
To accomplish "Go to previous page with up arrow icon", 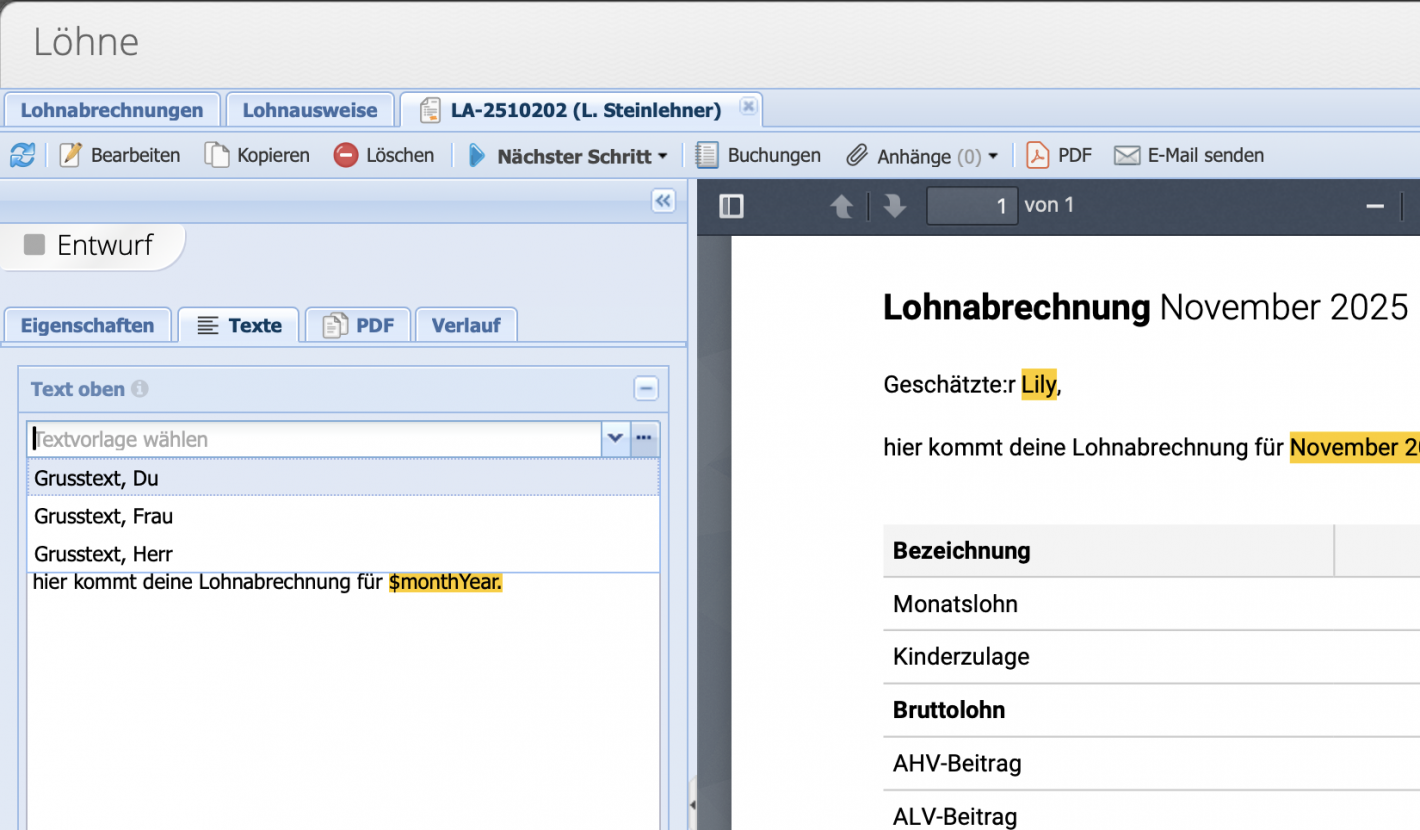I will click(843, 205).
